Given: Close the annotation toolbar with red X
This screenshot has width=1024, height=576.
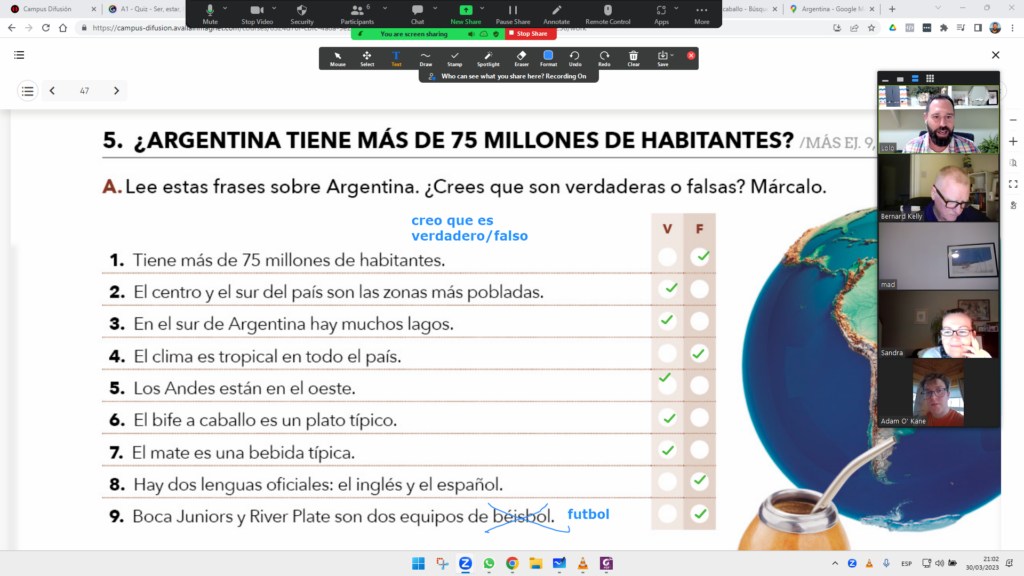Looking at the screenshot, I should [x=691, y=56].
